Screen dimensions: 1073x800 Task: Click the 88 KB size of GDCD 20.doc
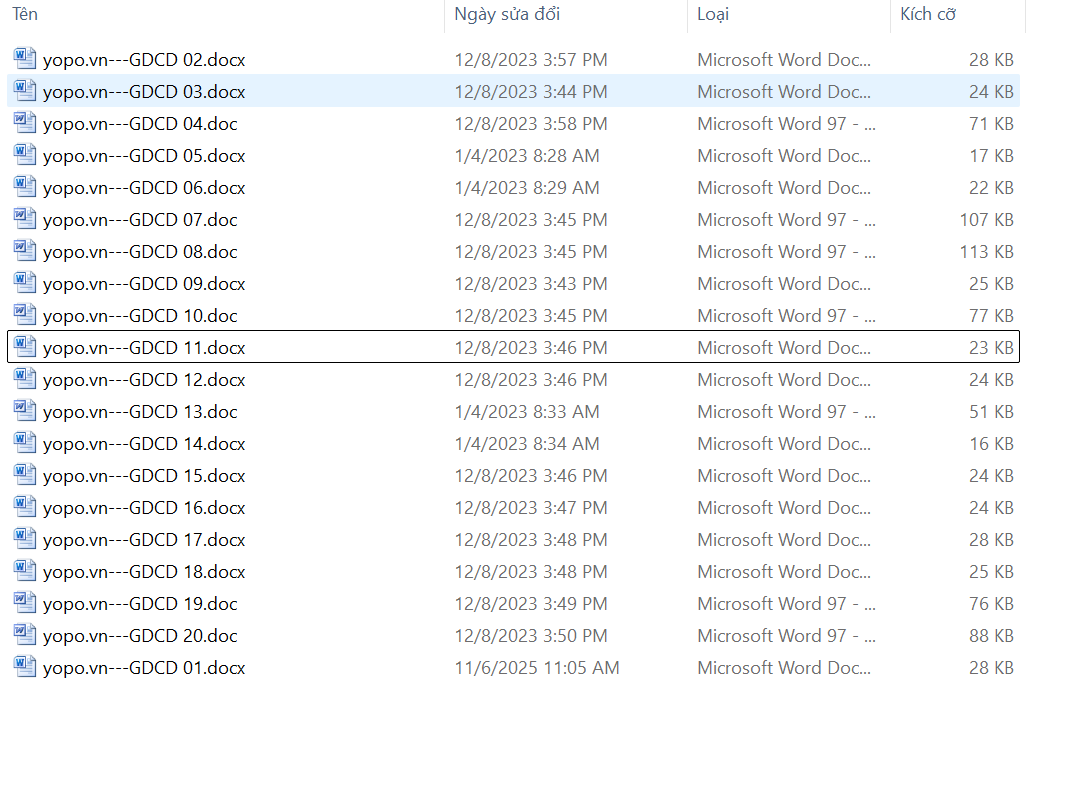(991, 636)
